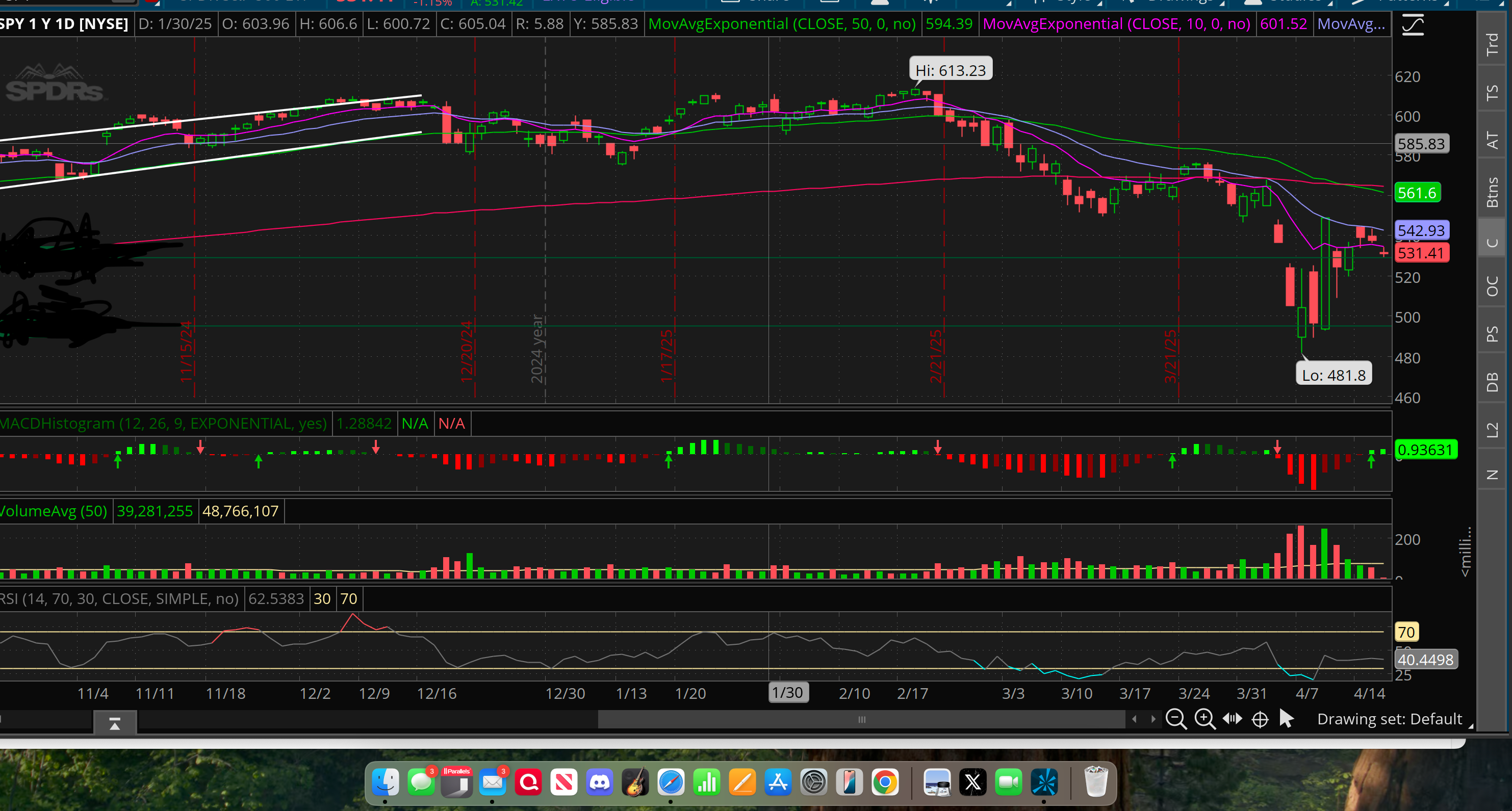Click the zoom out magnifier icon
Viewport: 1512px width, 811px height.
point(1175,719)
